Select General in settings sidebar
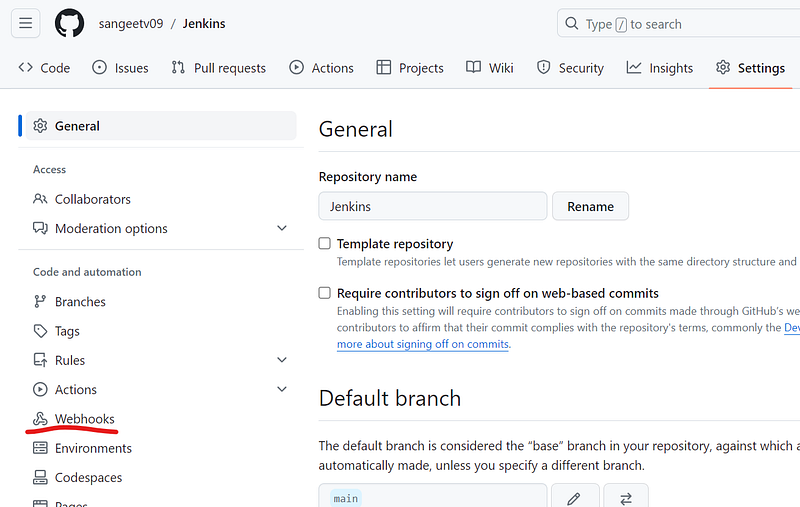Viewport: 800px width, 507px height. [x=161, y=126]
